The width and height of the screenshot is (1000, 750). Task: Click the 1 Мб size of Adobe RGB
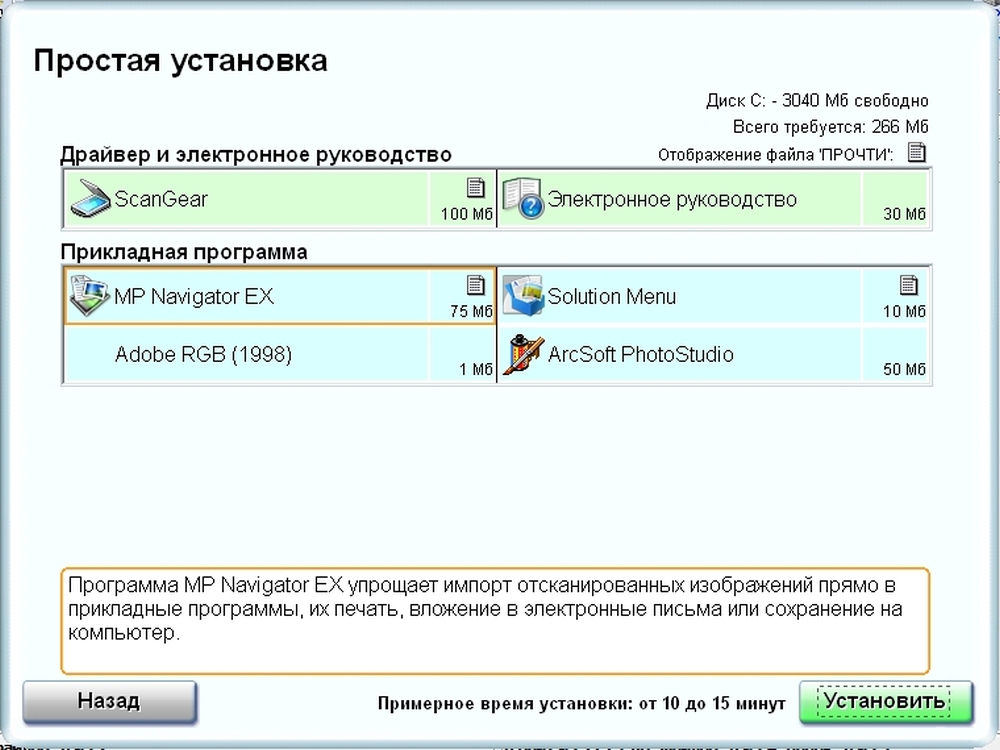[x=476, y=370]
